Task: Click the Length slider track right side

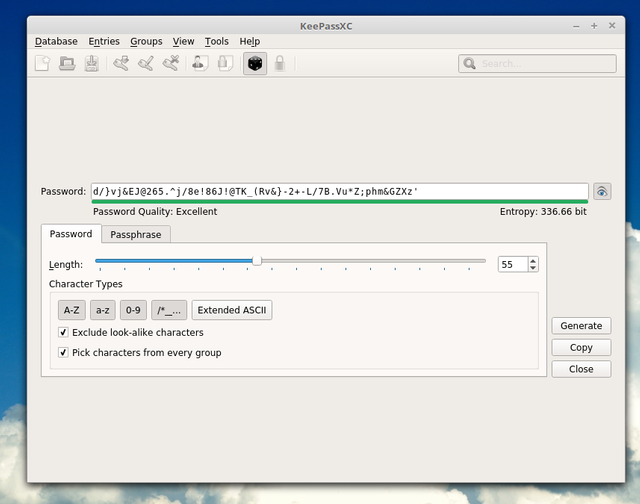Action: click(373, 260)
